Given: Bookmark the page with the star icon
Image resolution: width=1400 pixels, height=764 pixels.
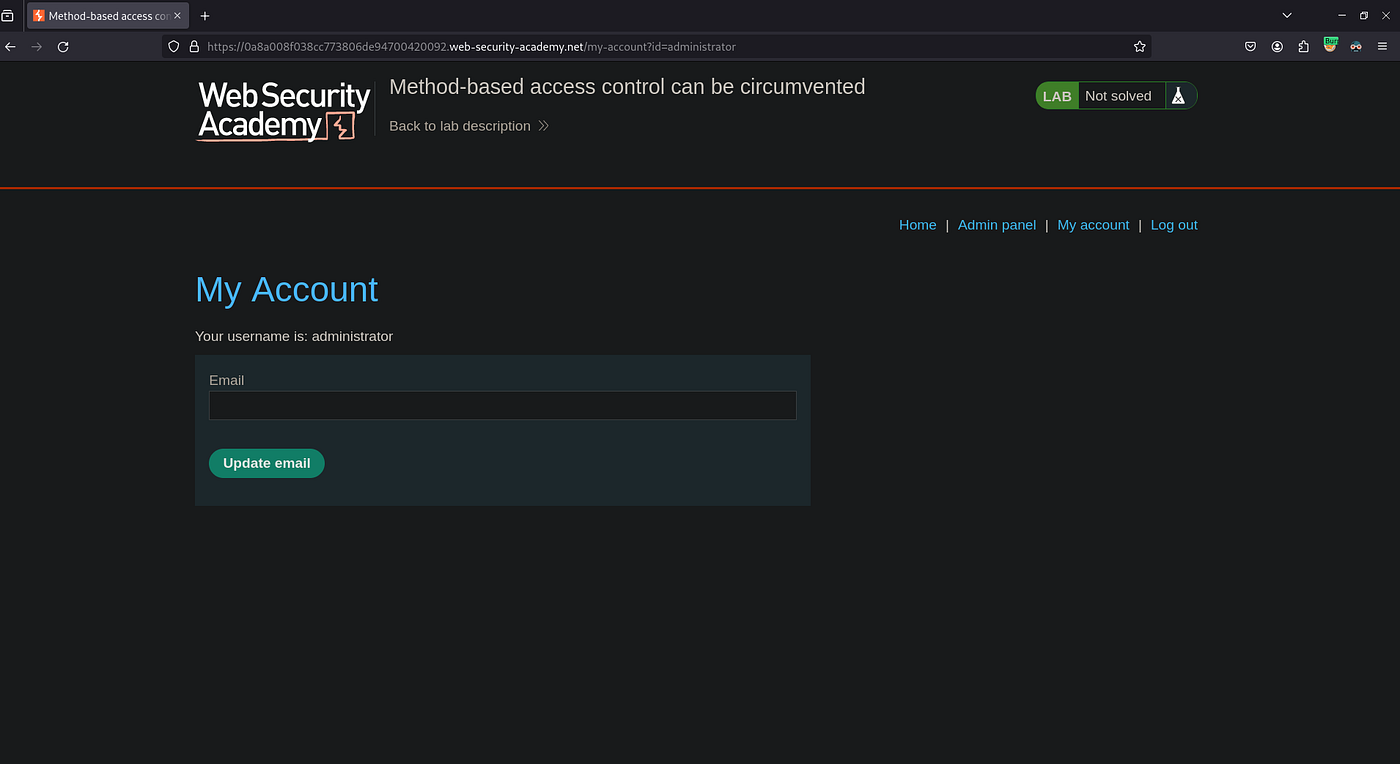Looking at the screenshot, I should point(1139,46).
